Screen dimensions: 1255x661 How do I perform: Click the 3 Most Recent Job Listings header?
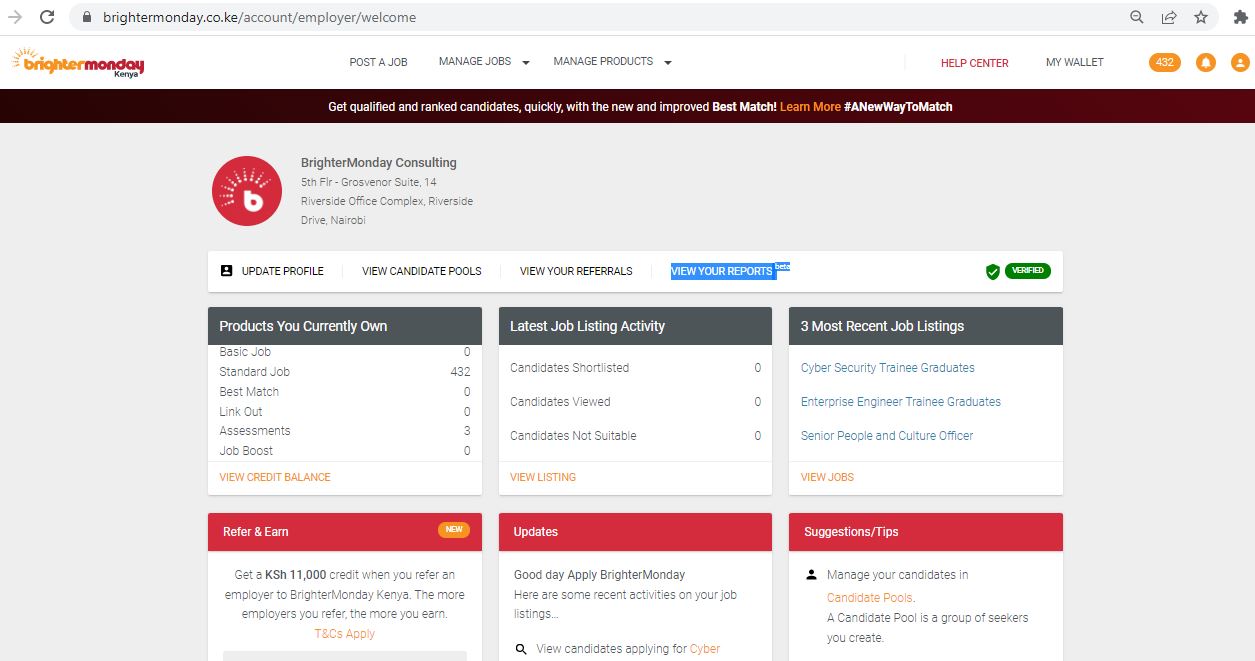(x=926, y=326)
